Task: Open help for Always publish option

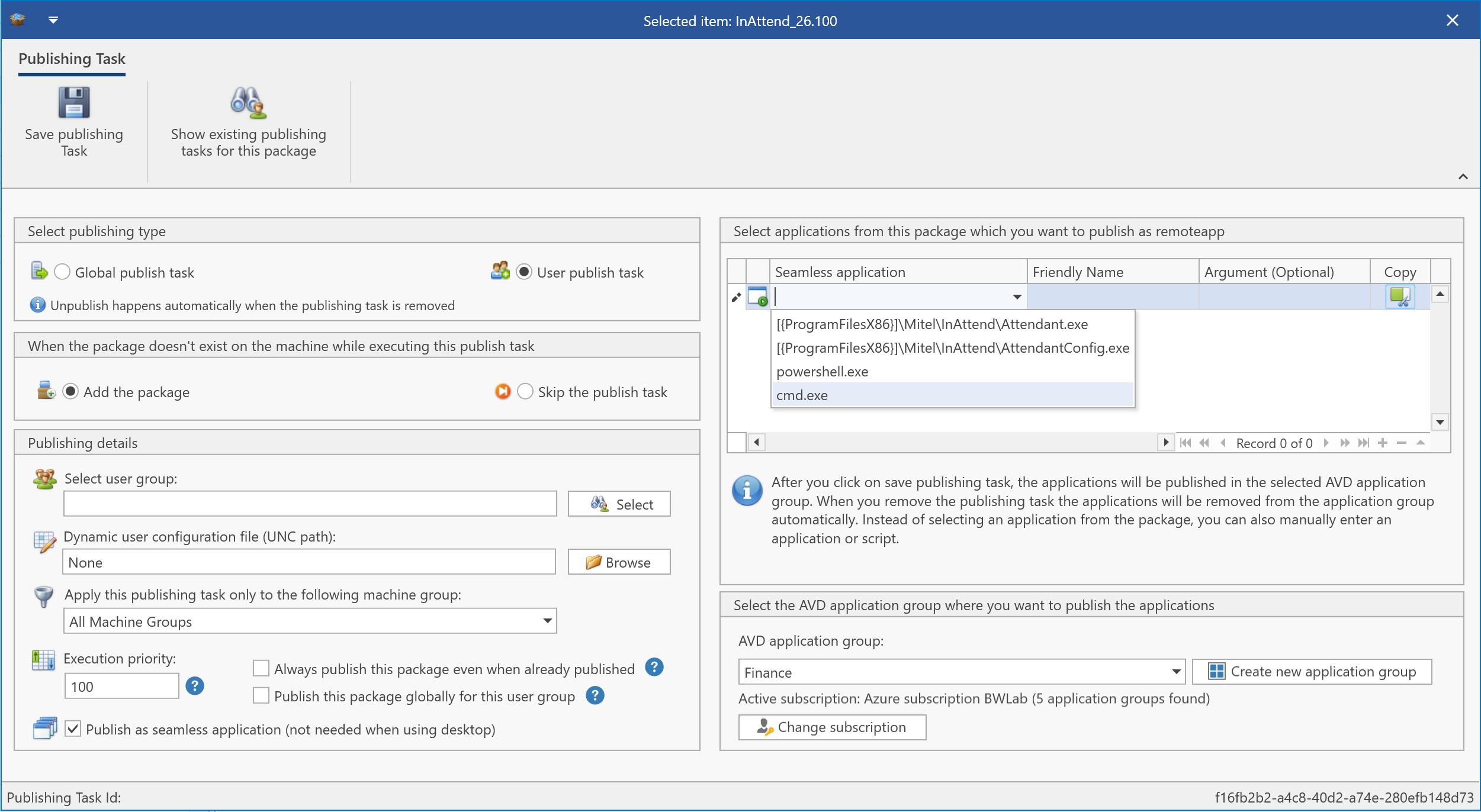Action: (654, 668)
